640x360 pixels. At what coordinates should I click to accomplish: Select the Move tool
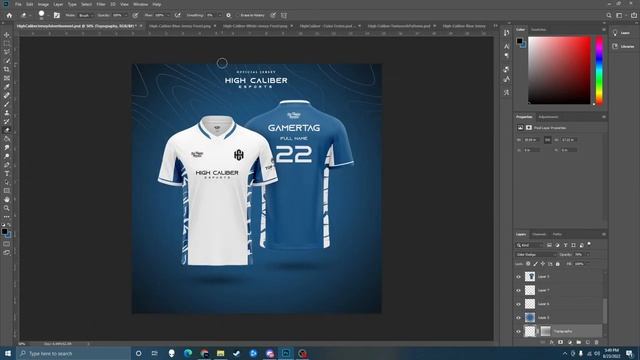[x=7, y=35]
